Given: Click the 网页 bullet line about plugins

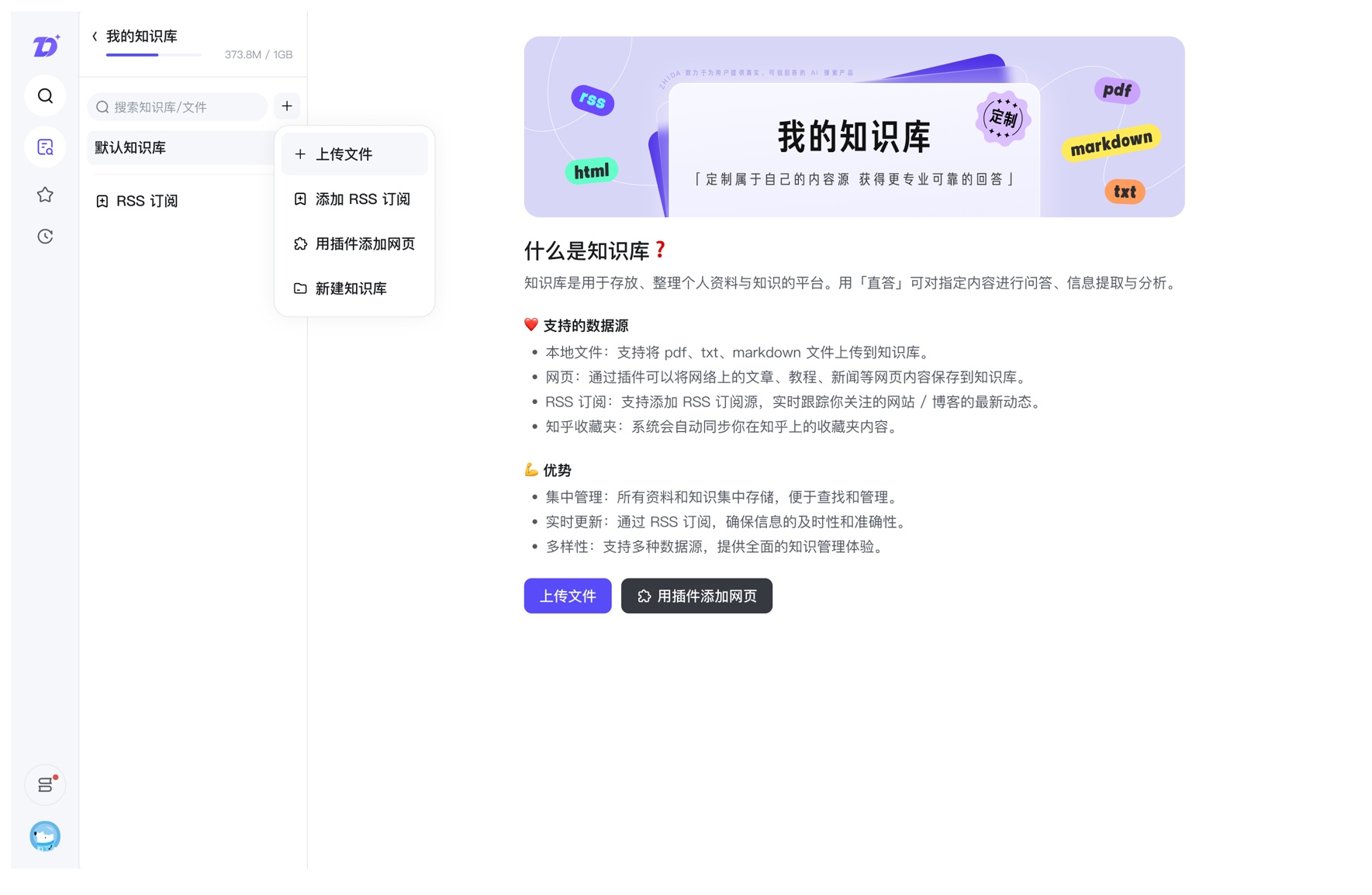Looking at the screenshot, I should pos(788,378).
